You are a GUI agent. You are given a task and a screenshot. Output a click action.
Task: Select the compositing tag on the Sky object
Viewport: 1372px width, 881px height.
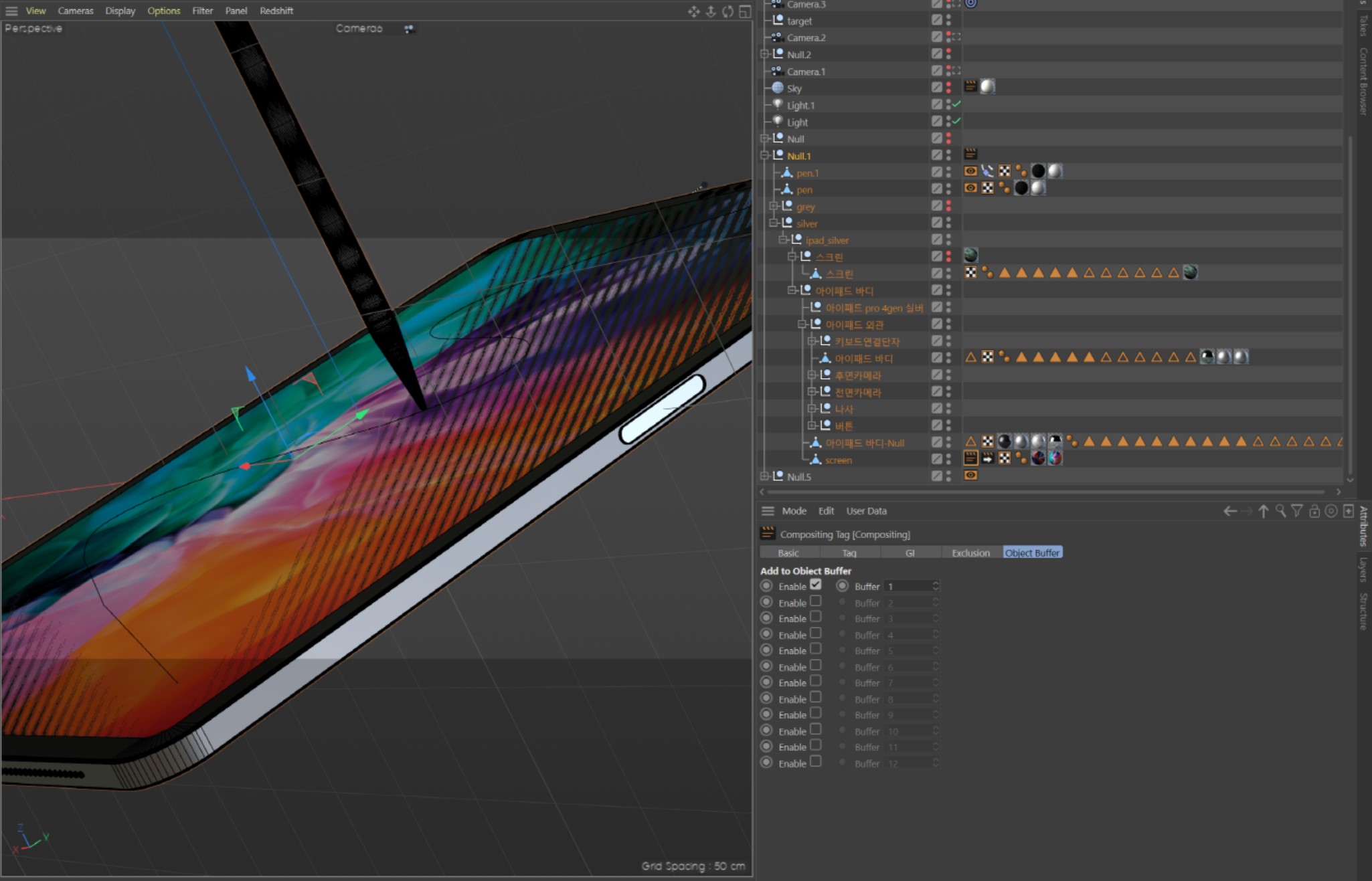[970, 86]
